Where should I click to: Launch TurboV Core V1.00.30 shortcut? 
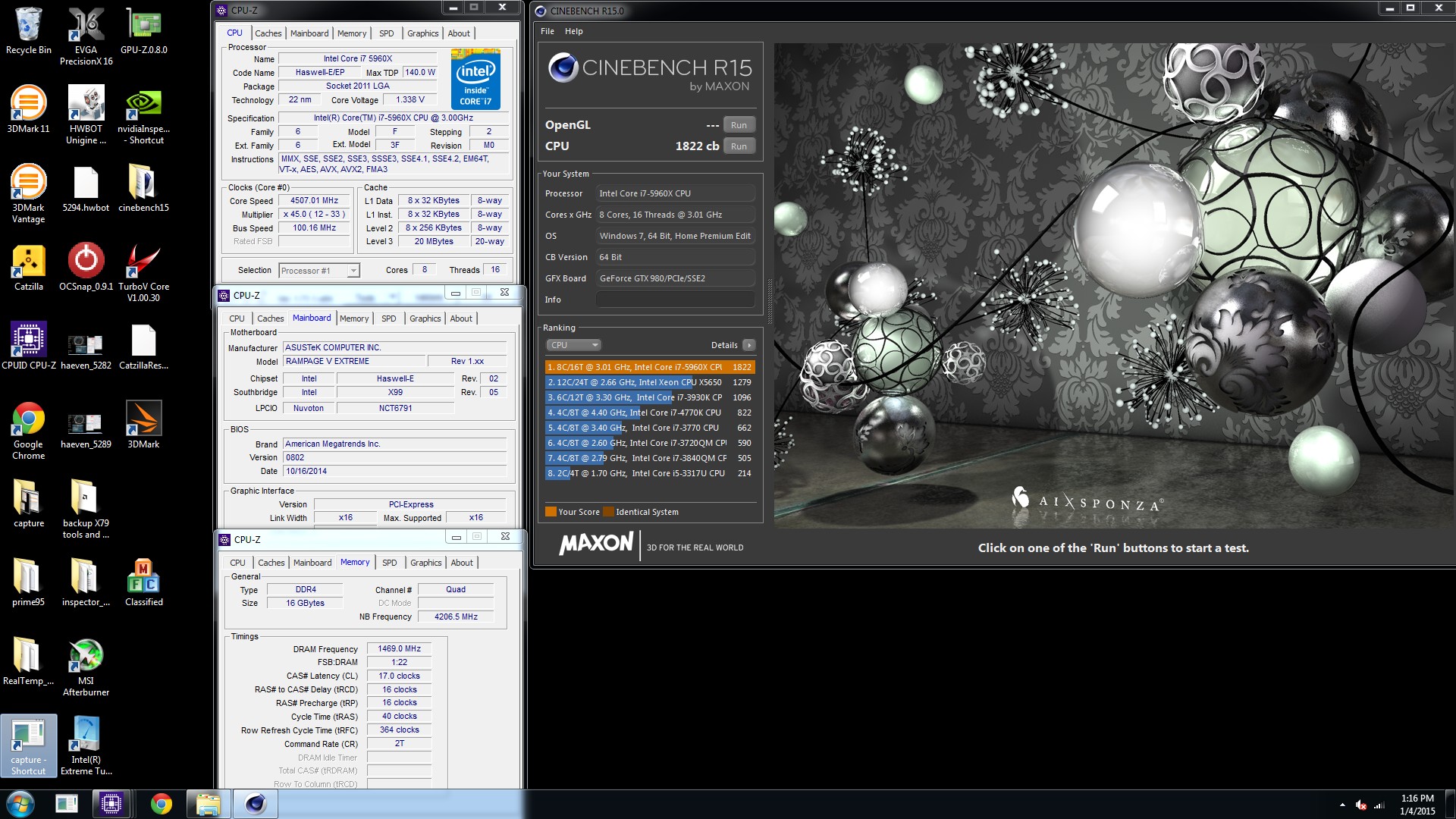click(143, 273)
